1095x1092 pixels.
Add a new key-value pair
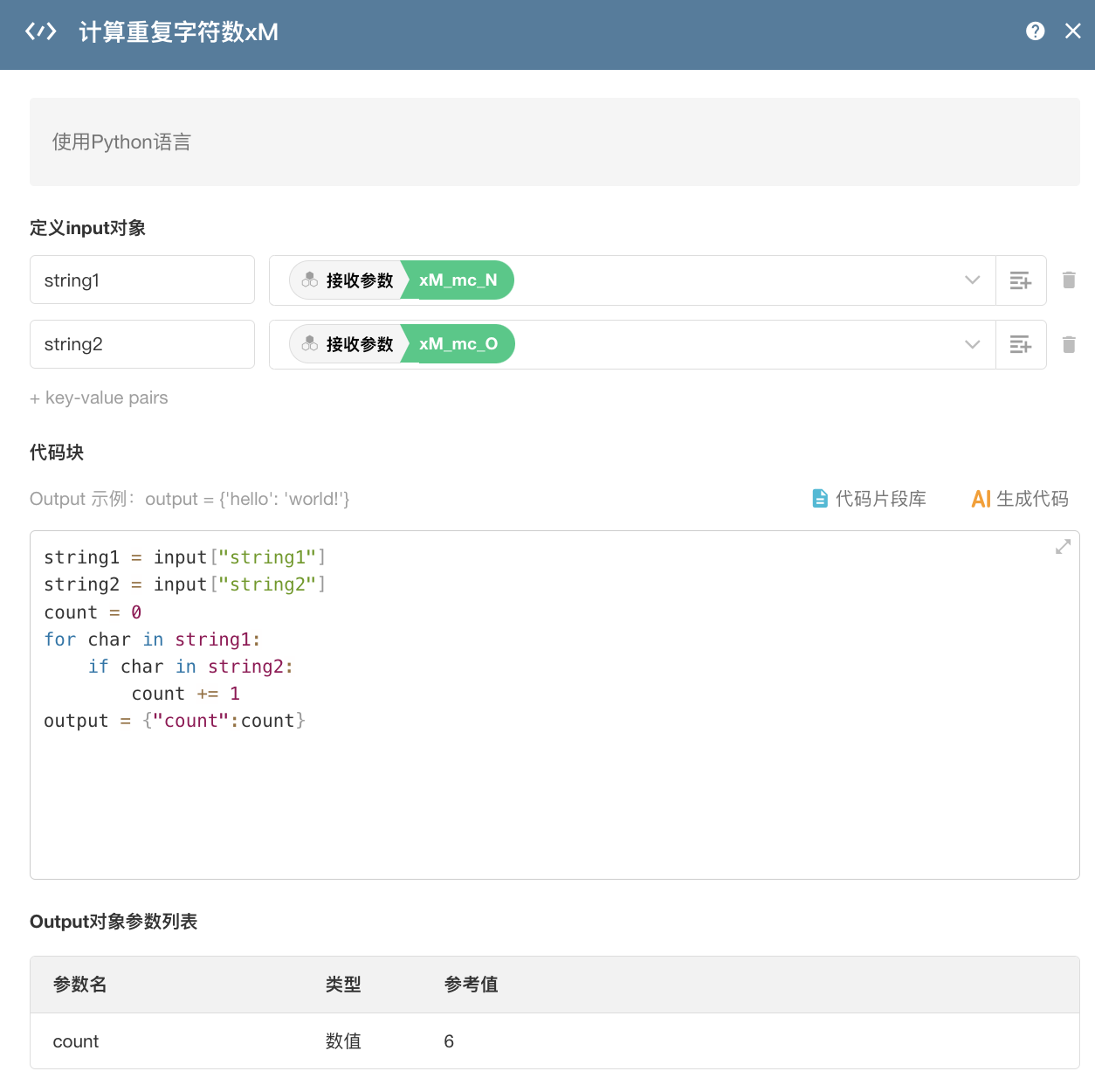click(99, 398)
